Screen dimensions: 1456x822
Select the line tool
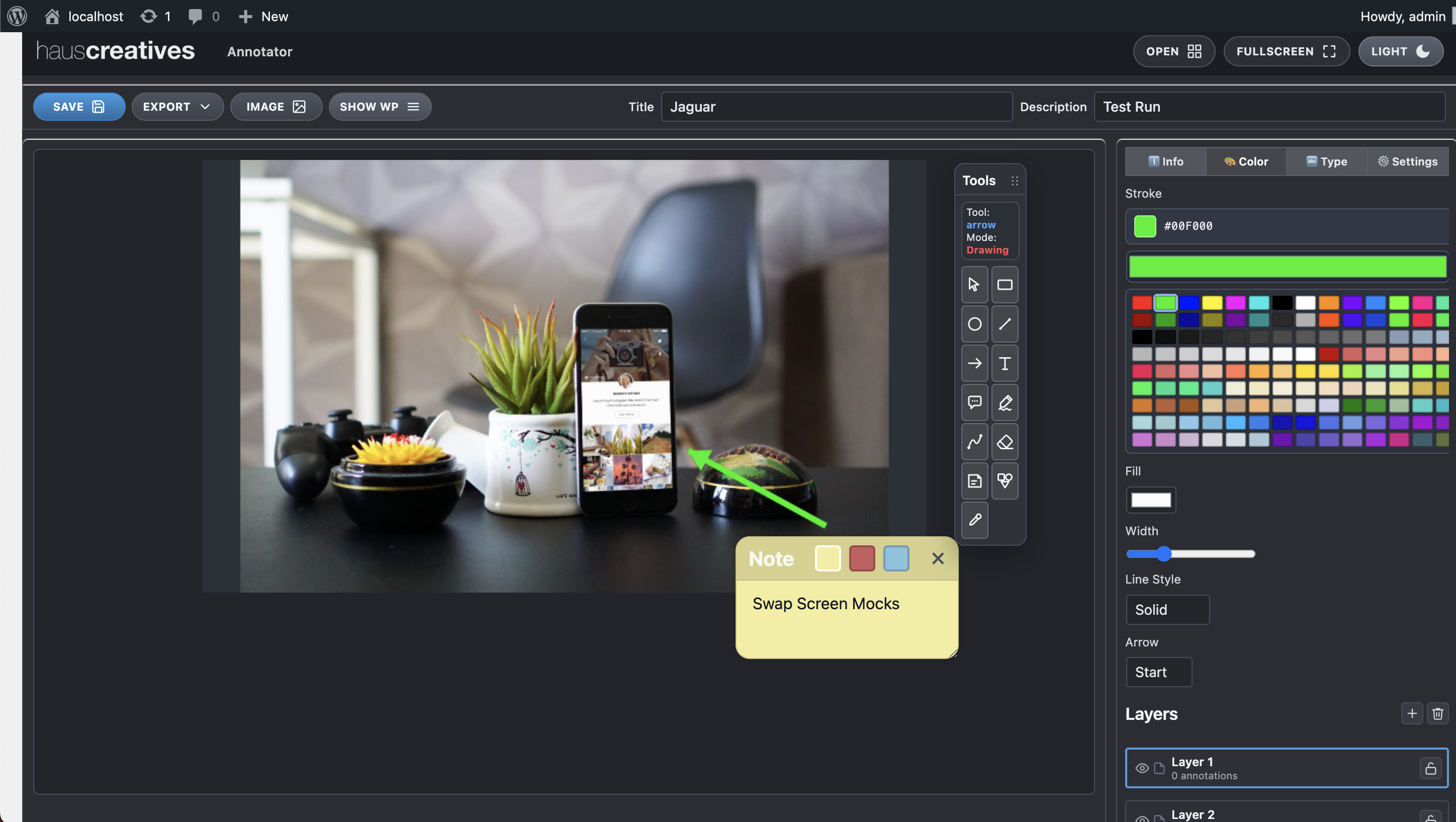1005,324
